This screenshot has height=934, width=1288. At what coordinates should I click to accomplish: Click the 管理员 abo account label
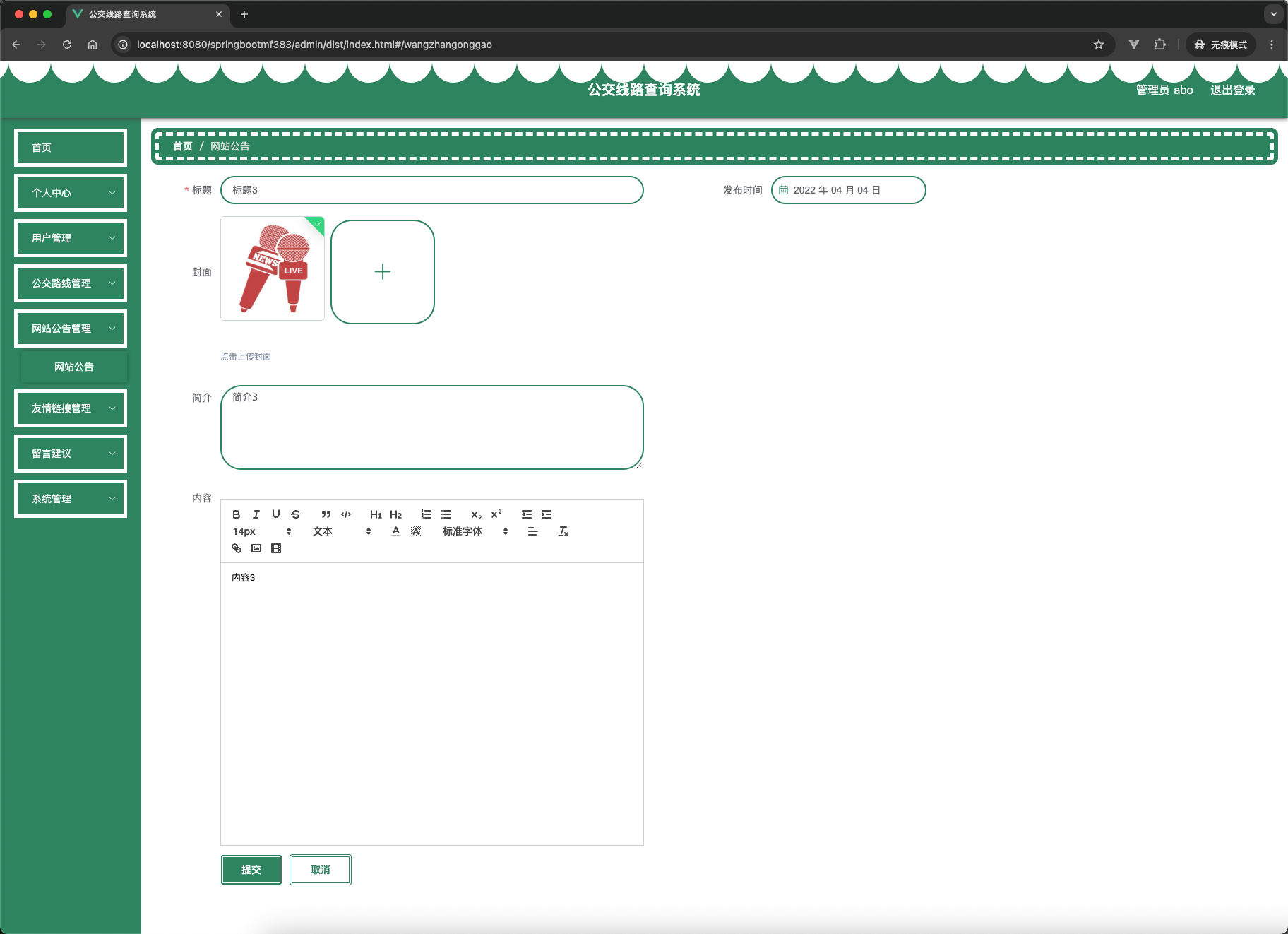[1164, 90]
